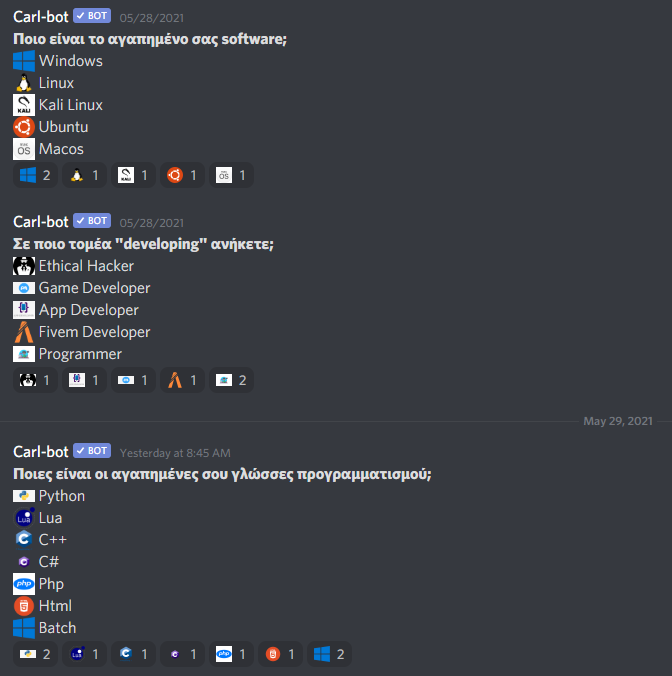Click the C# reaction
This screenshot has height=676, width=672.
[182, 654]
